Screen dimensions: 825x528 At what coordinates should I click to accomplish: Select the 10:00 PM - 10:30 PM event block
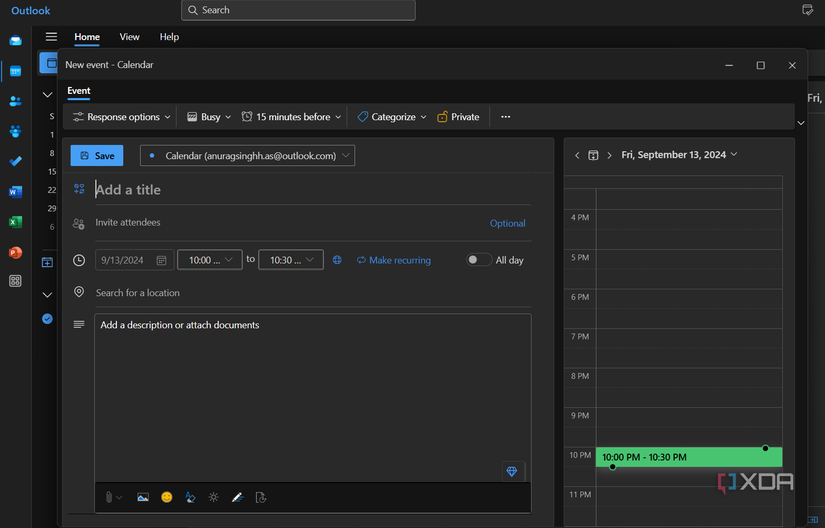click(x=689, y=457)
